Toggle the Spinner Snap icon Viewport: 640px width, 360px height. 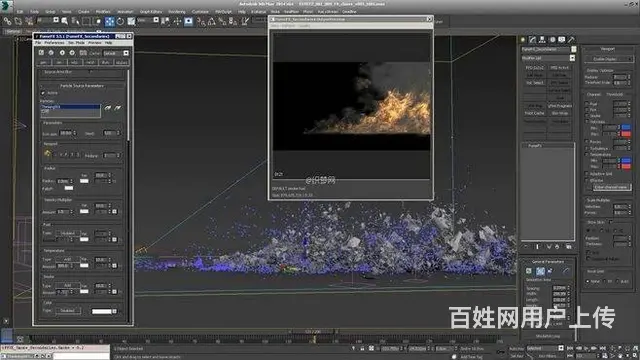tap(233, 21)
